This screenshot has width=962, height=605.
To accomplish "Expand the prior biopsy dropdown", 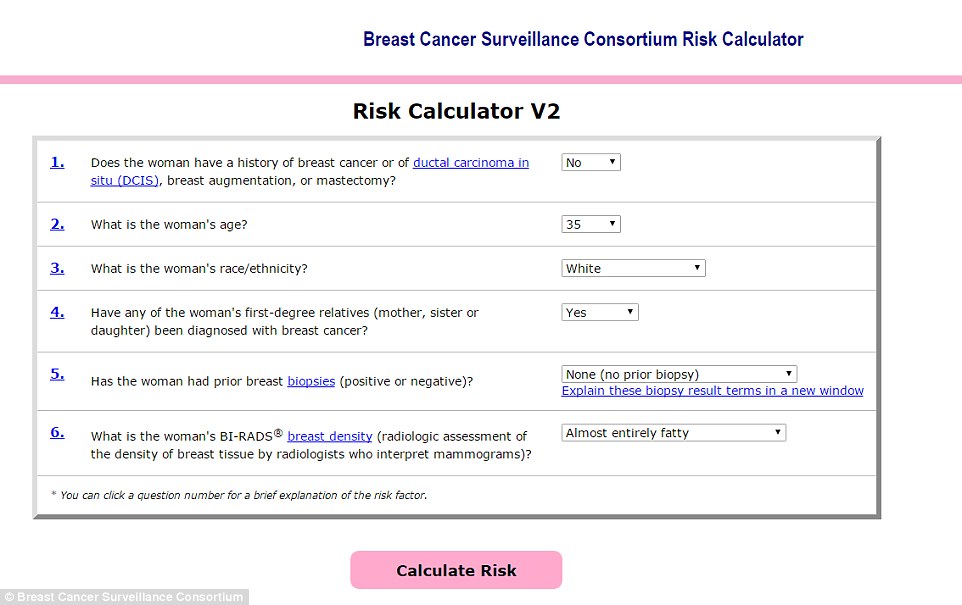I will 679,374.
